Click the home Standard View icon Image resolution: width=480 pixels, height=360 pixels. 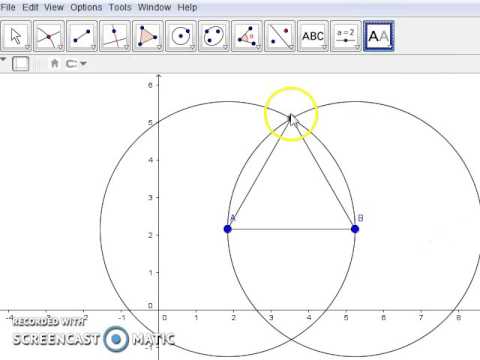[x=55, y=63]
